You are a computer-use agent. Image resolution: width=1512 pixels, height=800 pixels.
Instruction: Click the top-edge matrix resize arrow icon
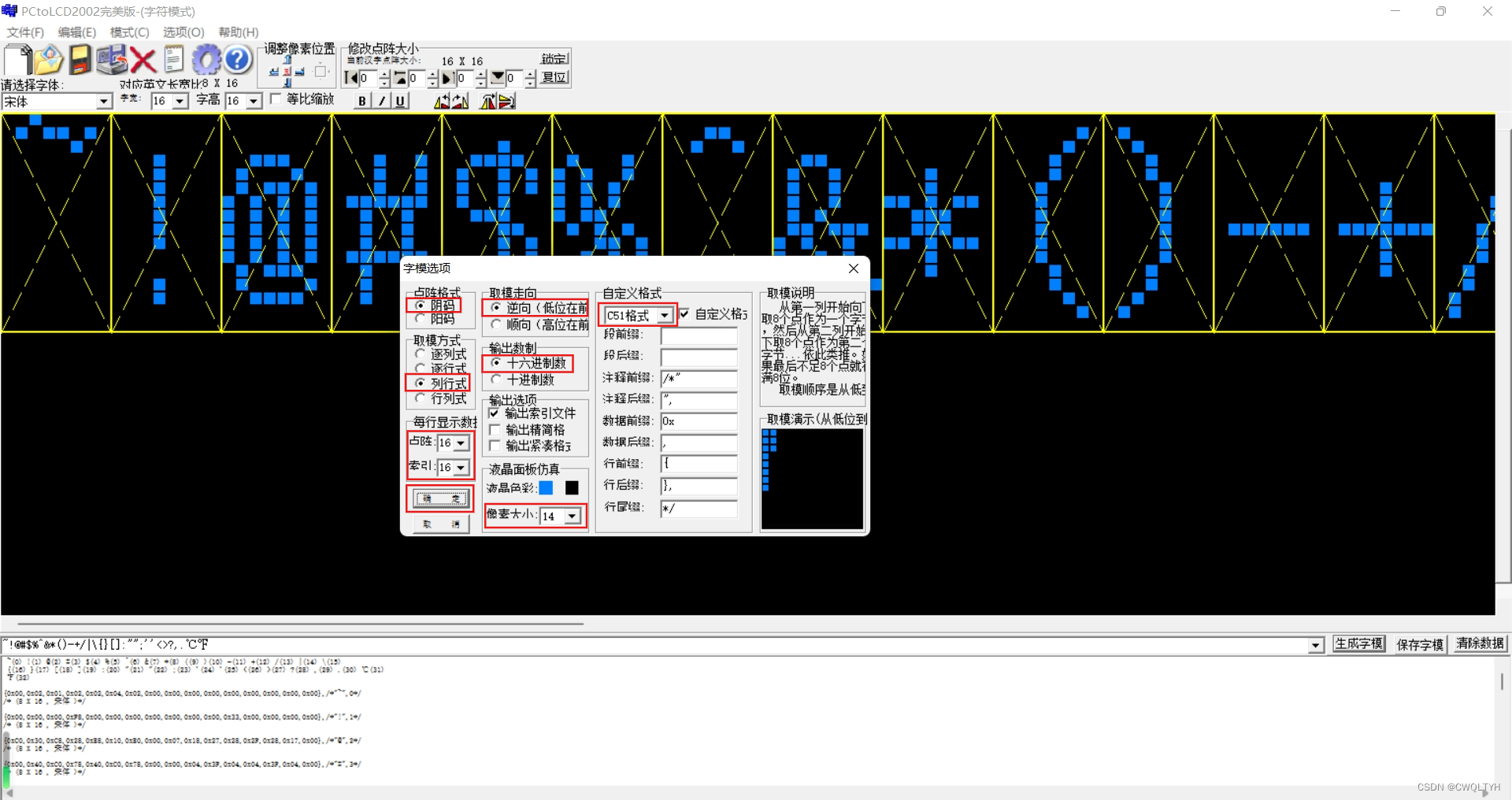coord(400,78)
